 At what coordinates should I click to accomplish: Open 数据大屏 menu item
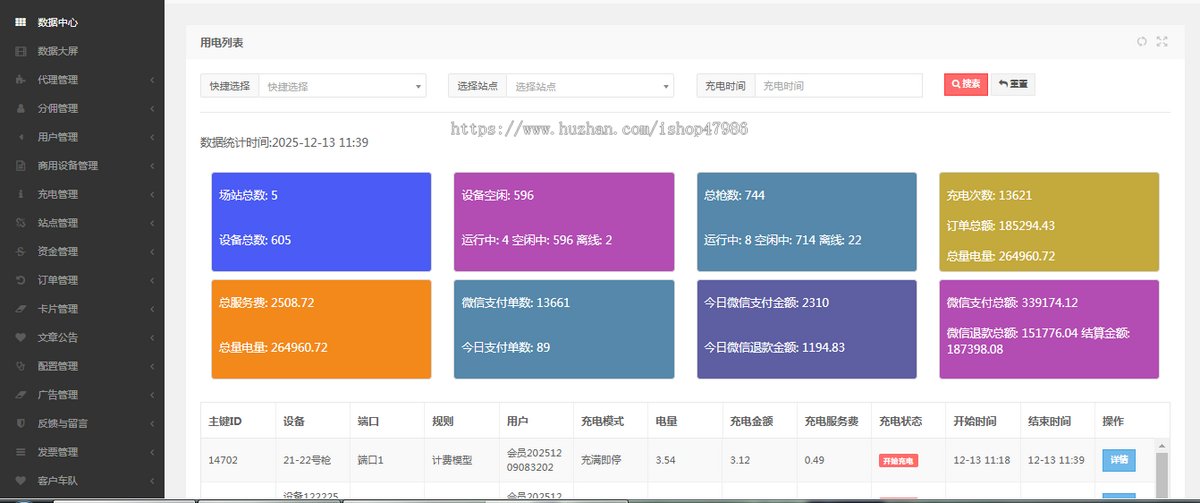[57, 51]
